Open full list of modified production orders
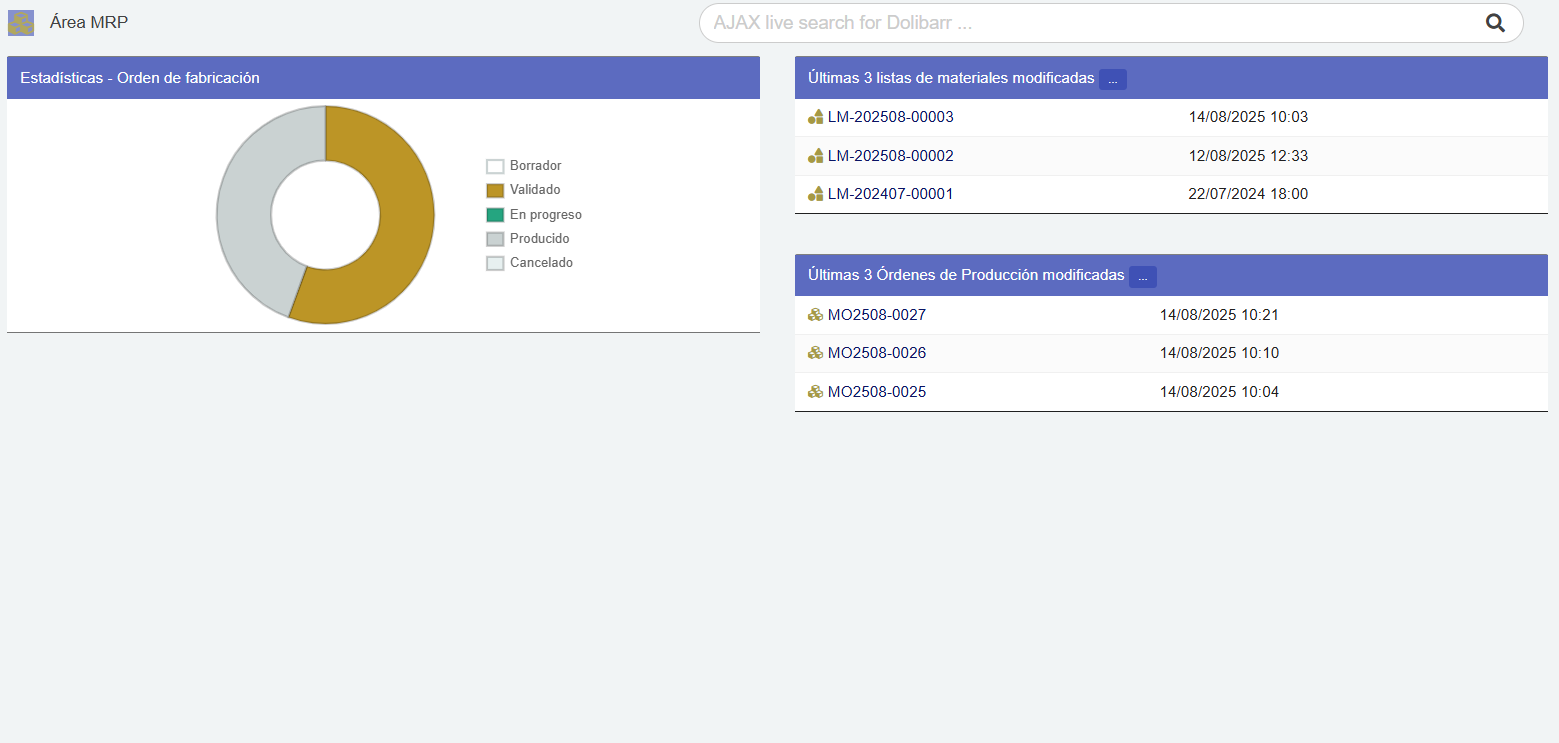Image resolution: width=1559 pixels, height=743 pixels. 1142,276
